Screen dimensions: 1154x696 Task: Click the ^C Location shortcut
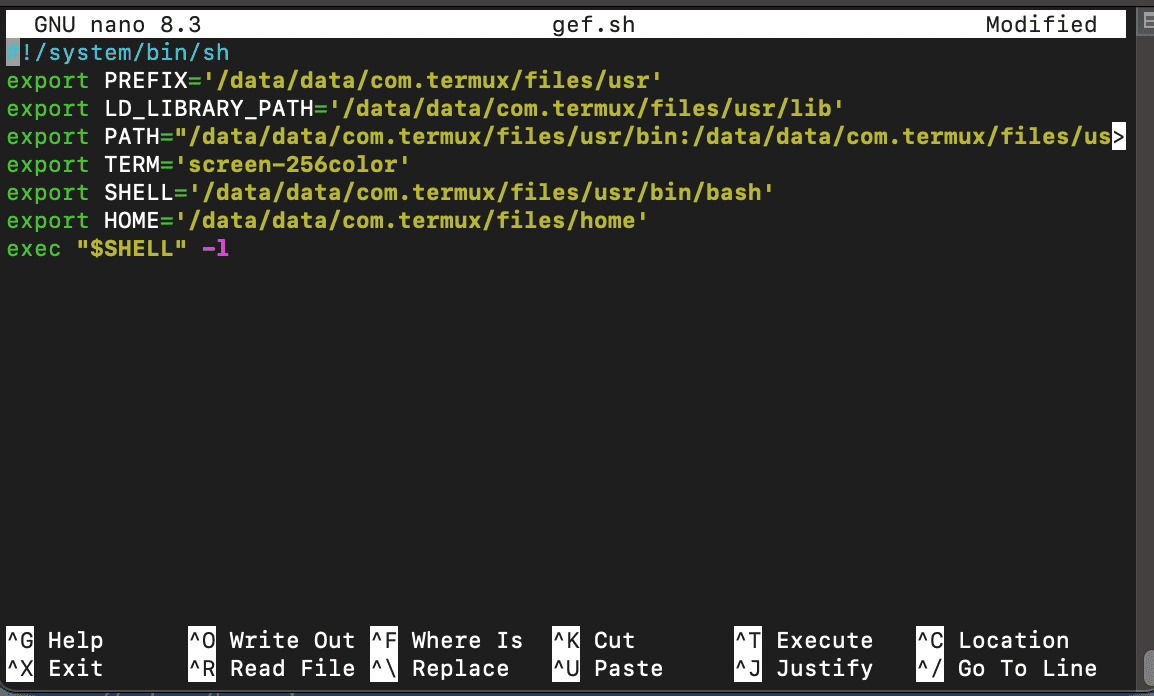pyautogui.click(x=993, y=640)
